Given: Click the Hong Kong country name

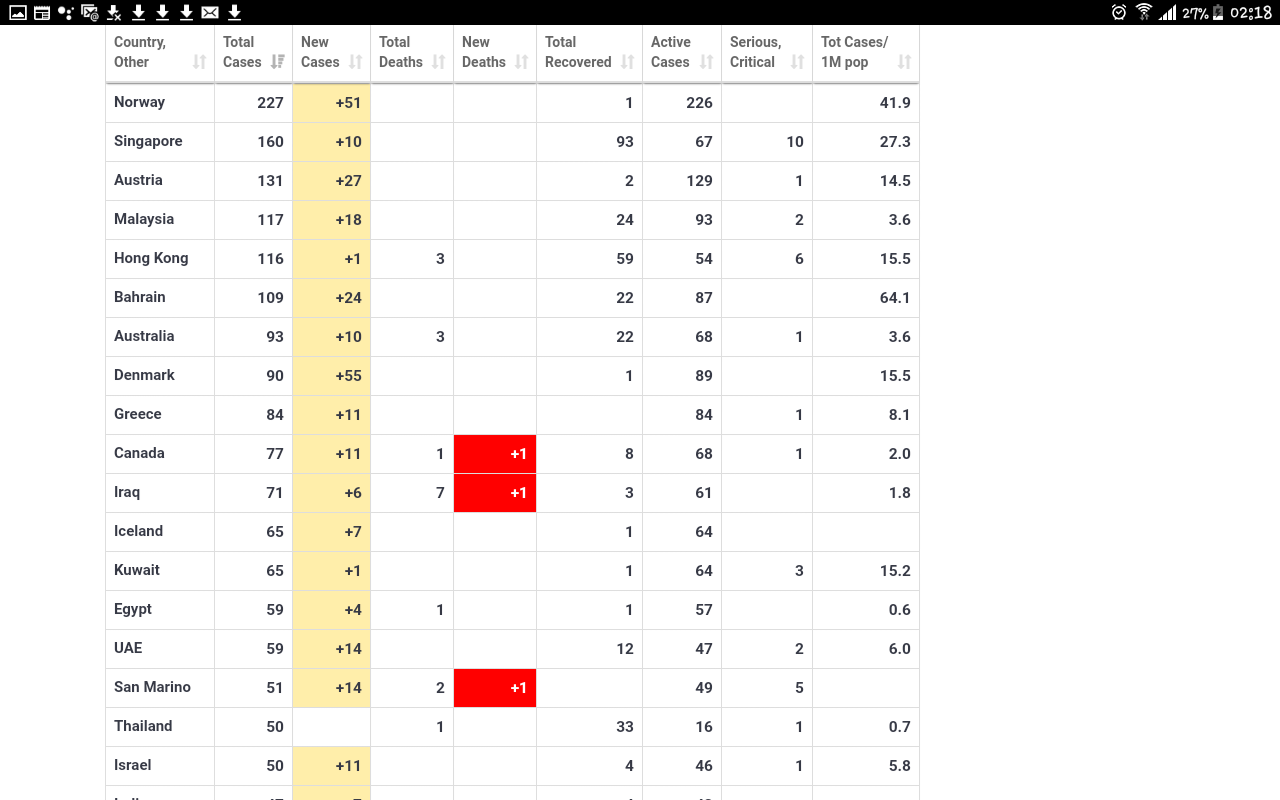Looking at the screenshot, I should click(151, 258).
